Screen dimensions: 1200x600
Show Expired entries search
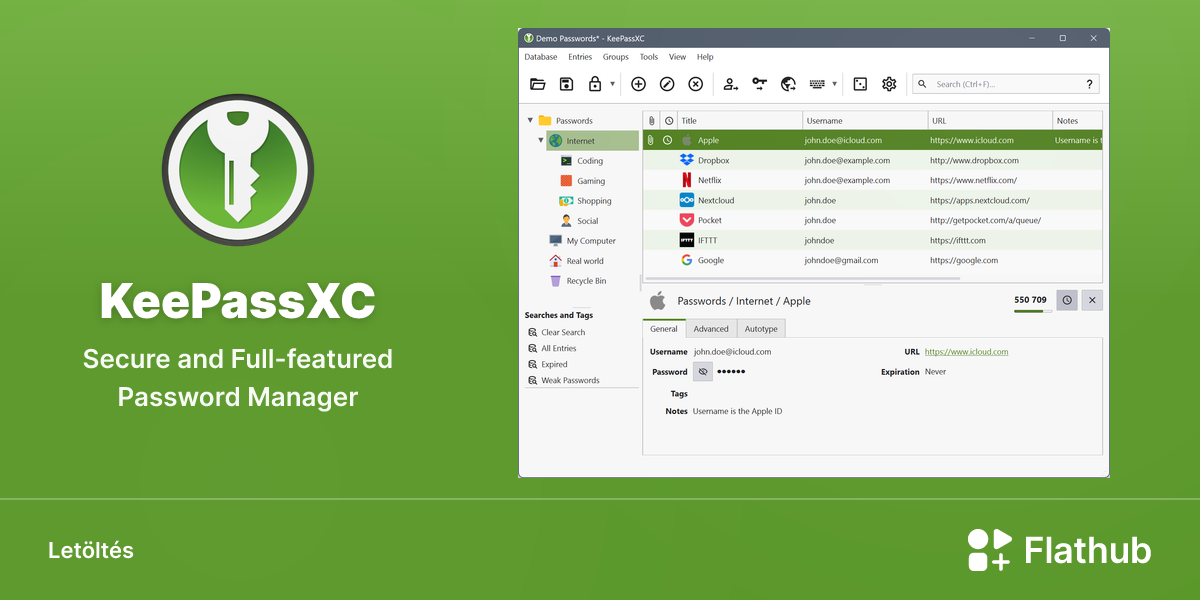[548, 365]
